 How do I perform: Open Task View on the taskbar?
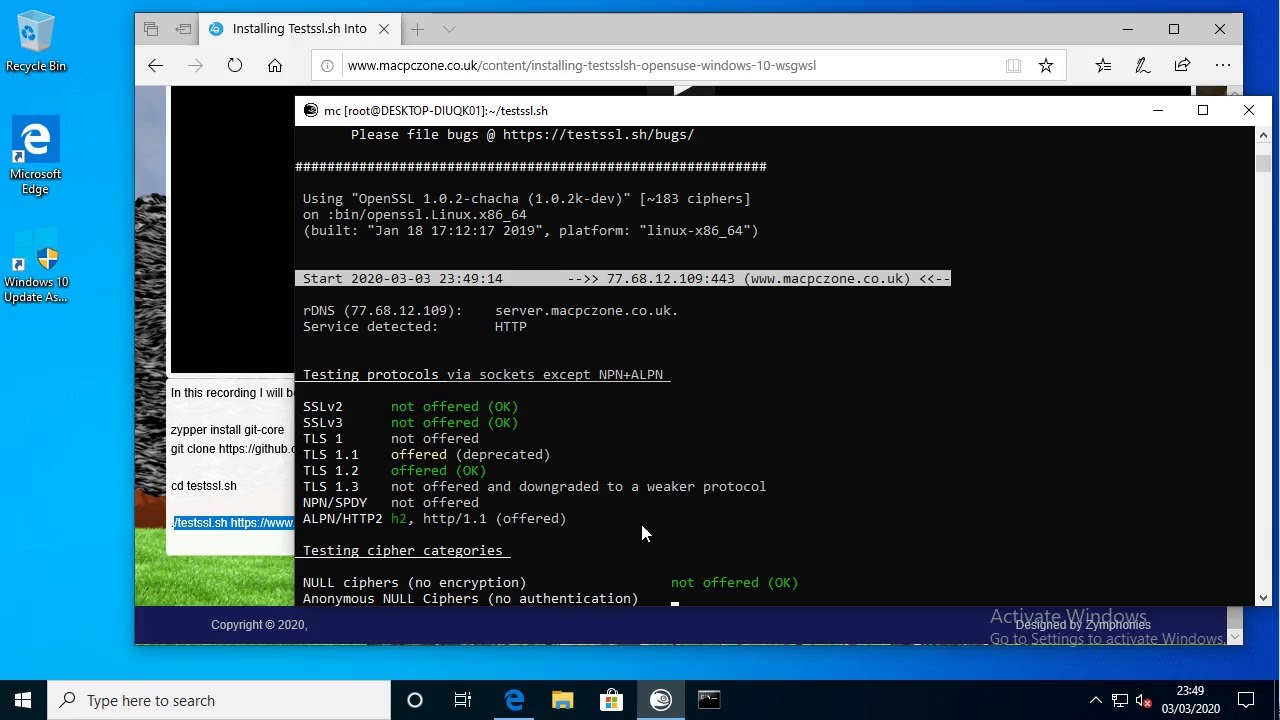(463, 700)
